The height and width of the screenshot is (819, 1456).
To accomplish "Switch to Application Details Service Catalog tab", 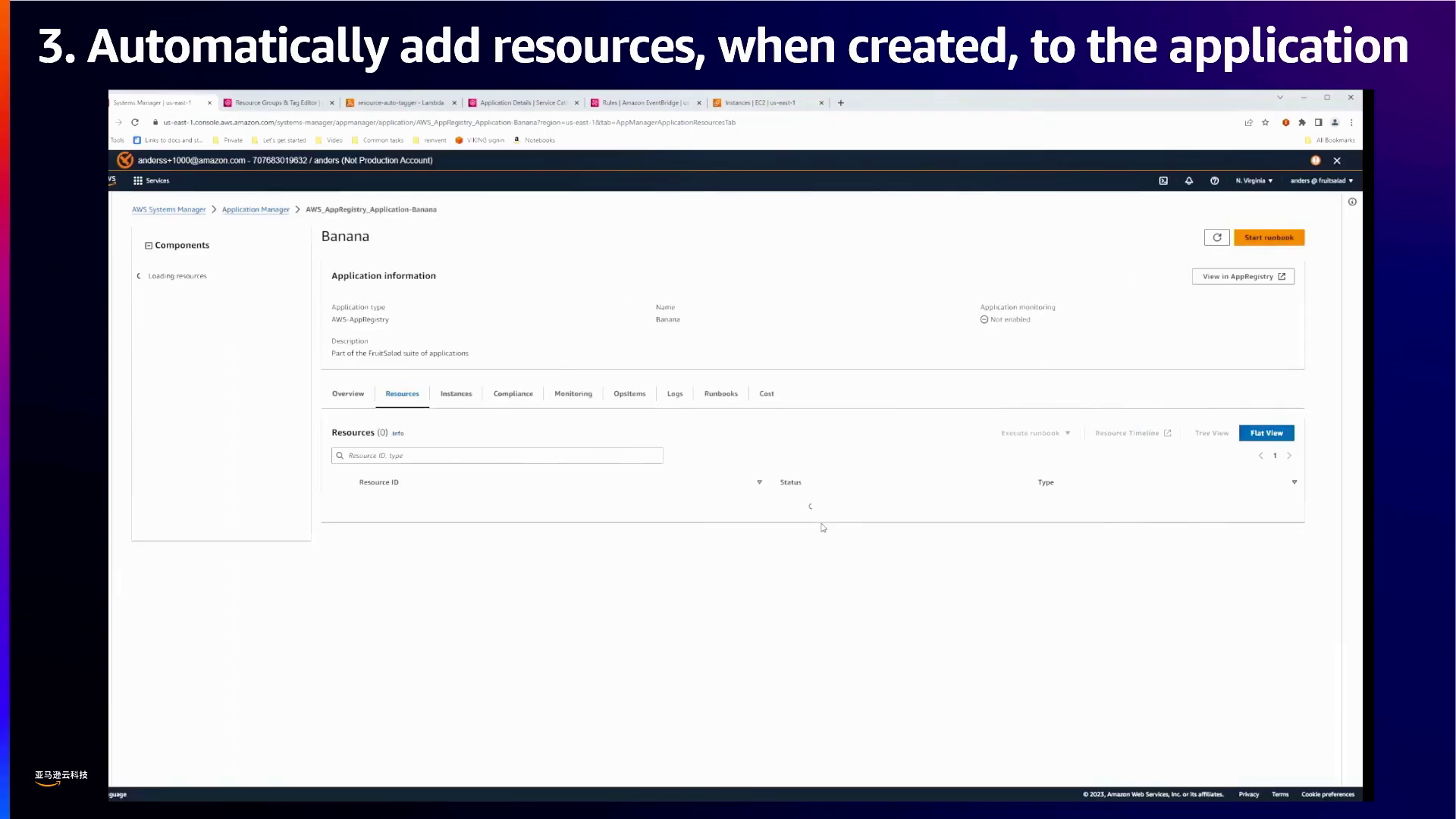I will [523, 102].
